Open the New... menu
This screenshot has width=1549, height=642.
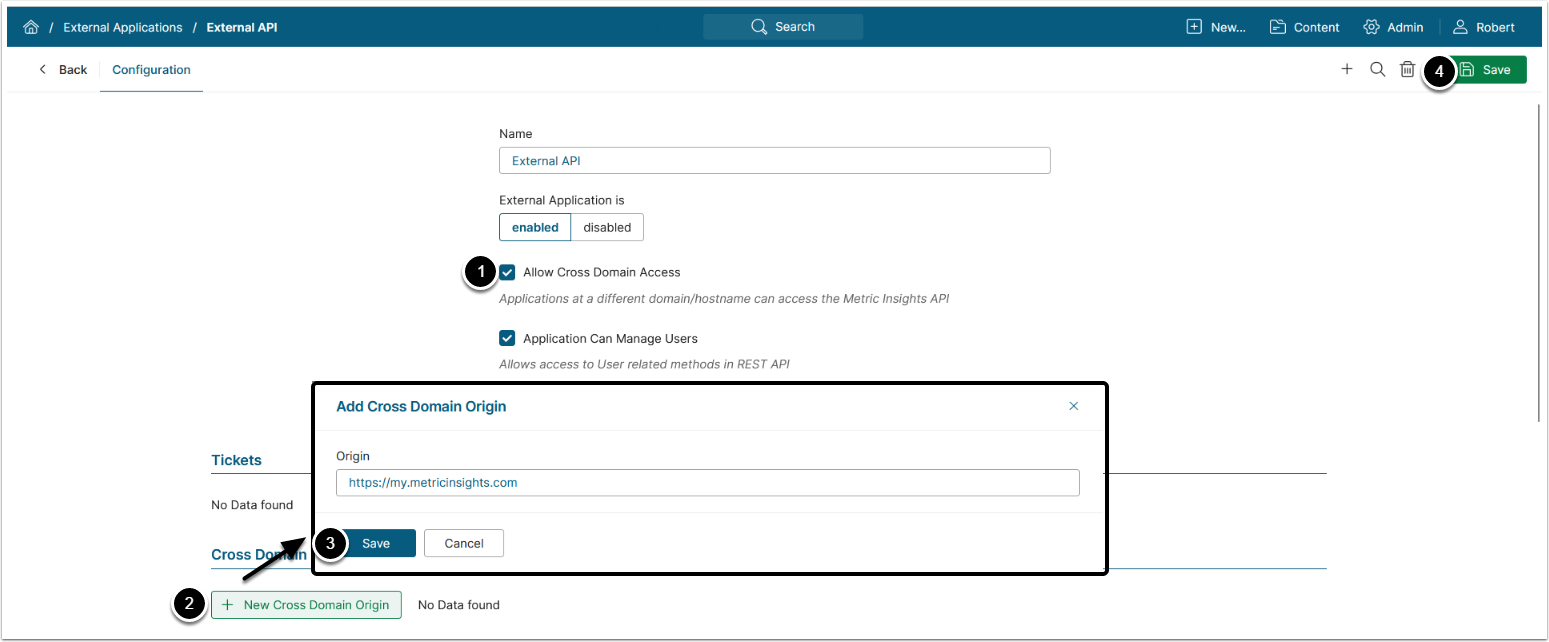1215,27
